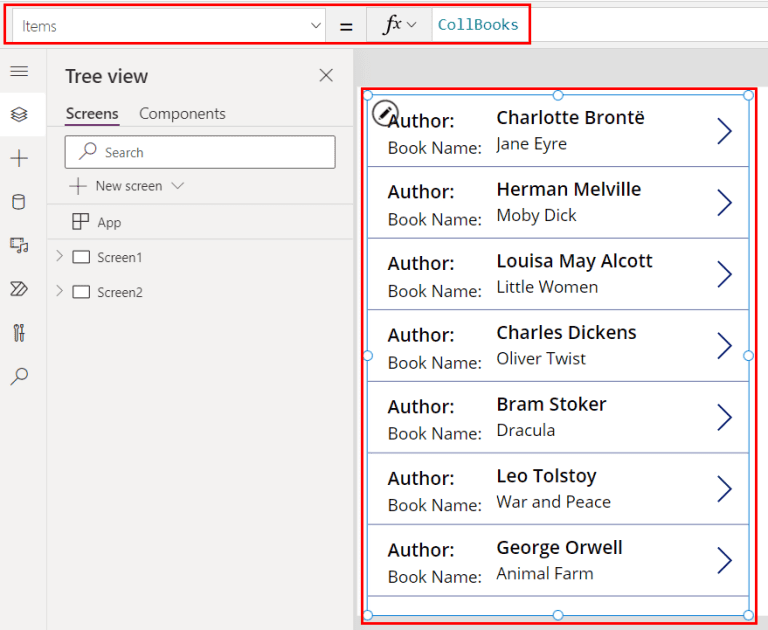Select the Screen2 label in tree
768x630 pixels.
(120, 292)
